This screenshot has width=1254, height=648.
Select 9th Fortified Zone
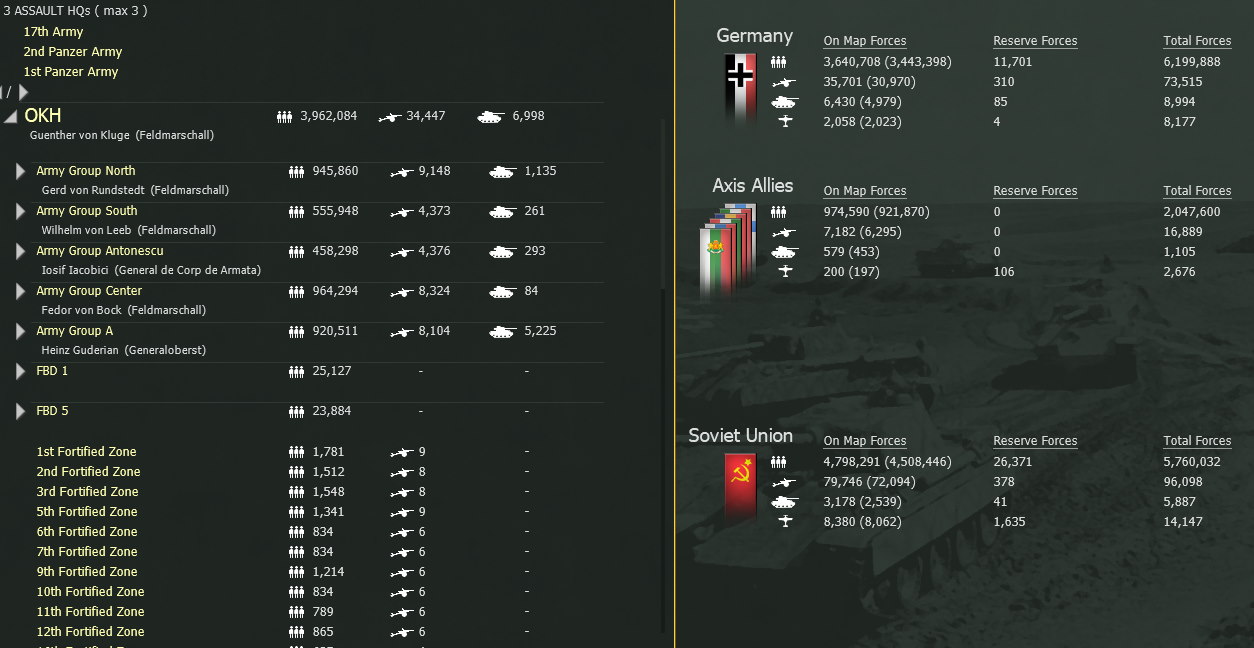coord(87,572)
